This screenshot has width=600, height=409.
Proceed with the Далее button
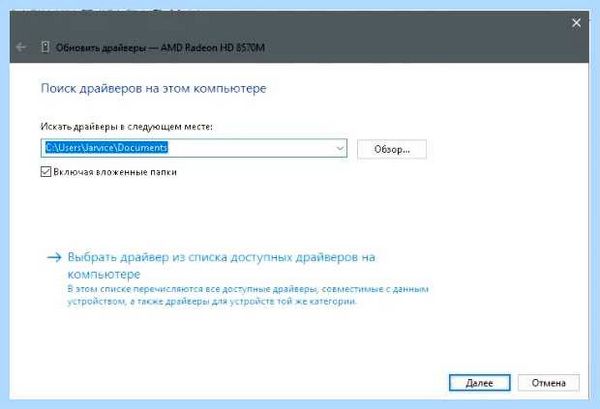479,383
